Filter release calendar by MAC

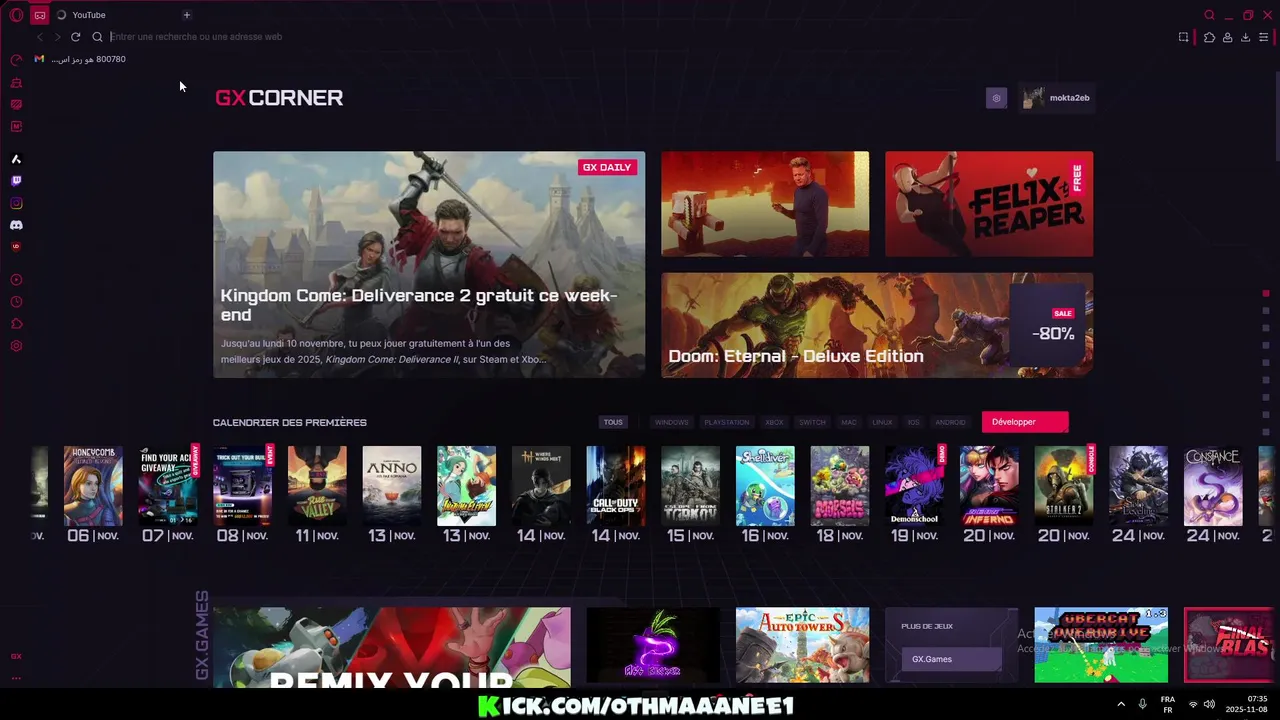(849, 422)
